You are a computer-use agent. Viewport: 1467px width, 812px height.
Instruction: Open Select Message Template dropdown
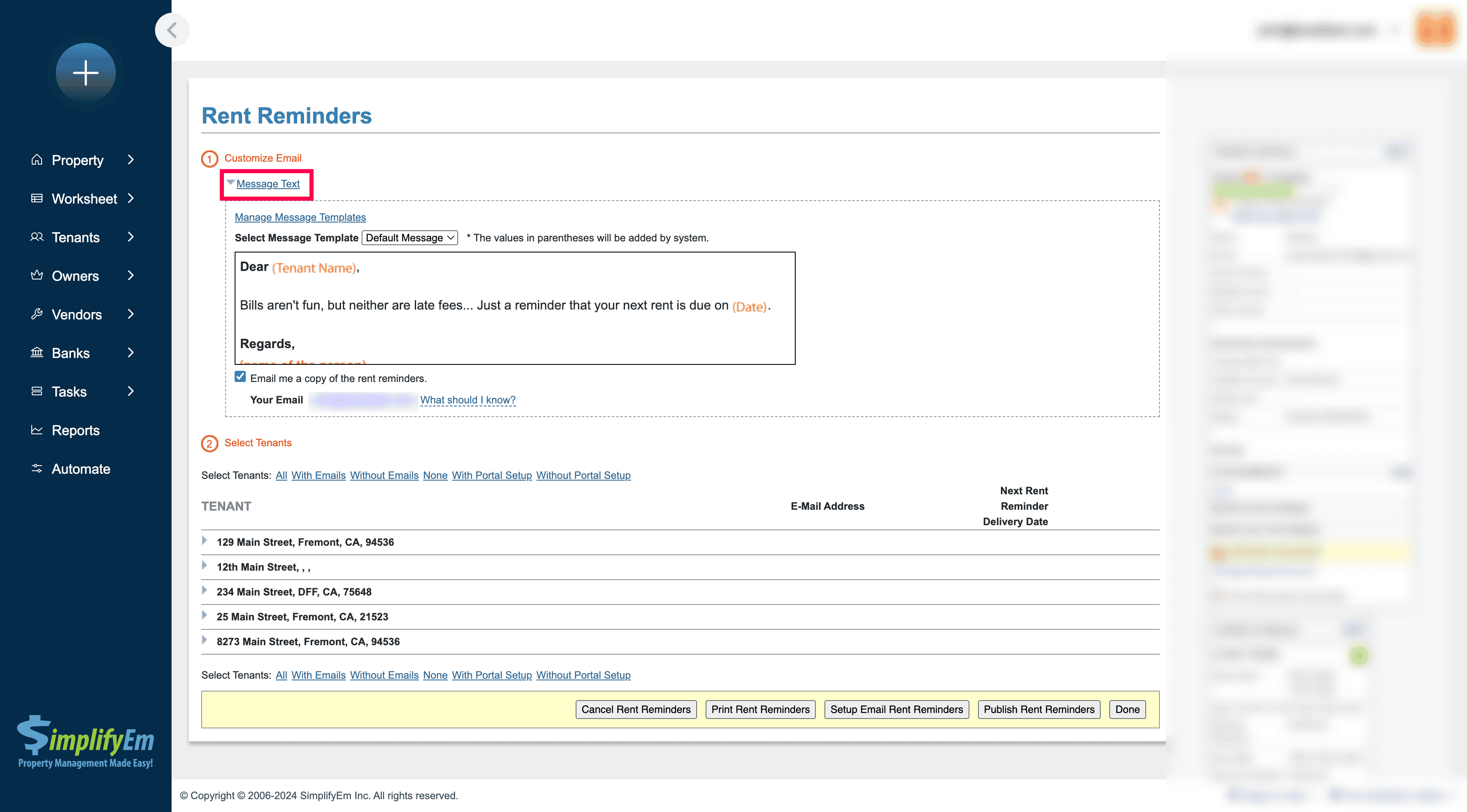pos(410,238)
